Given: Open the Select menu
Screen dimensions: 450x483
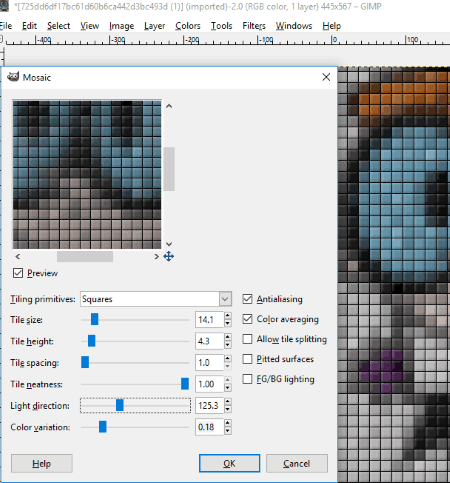Looking at the screenshot, I should 58,26.
